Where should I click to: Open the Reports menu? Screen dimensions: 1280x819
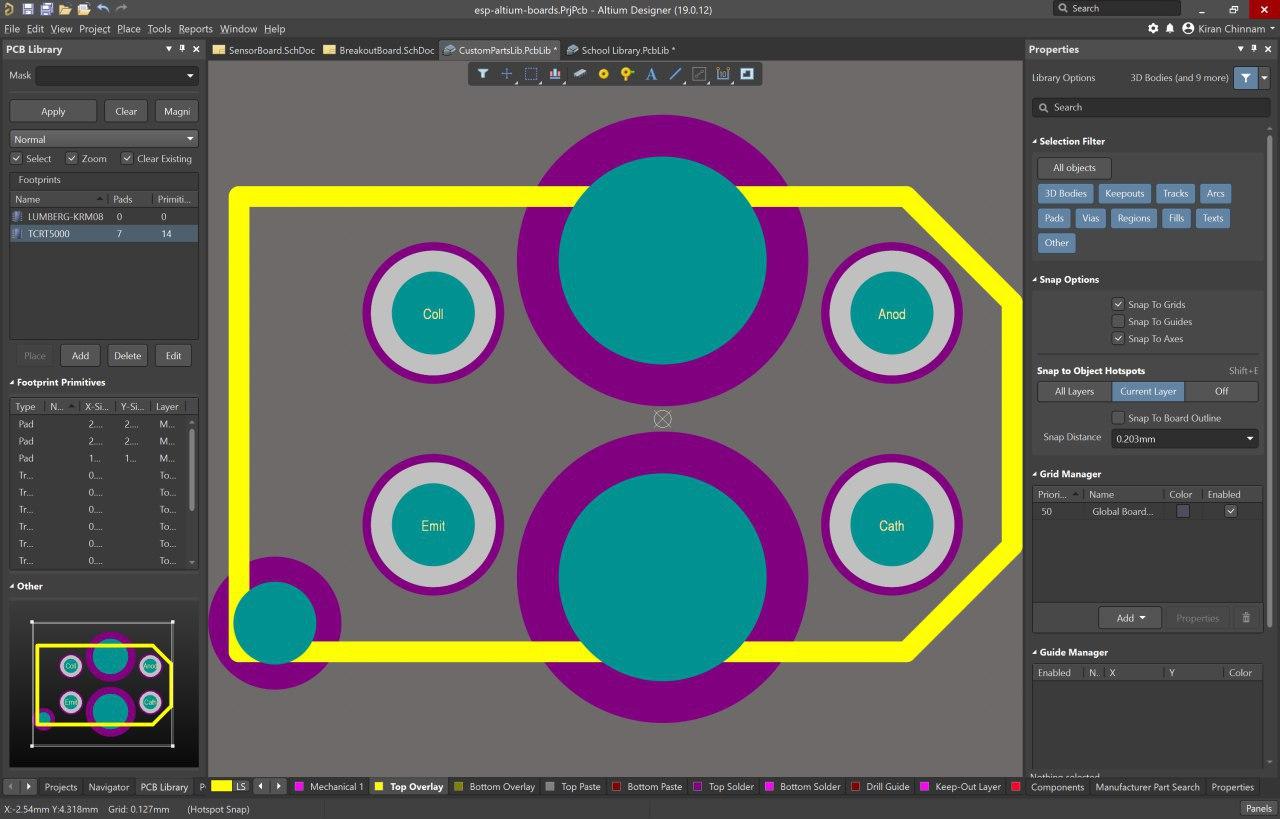[x=195, y=29]
